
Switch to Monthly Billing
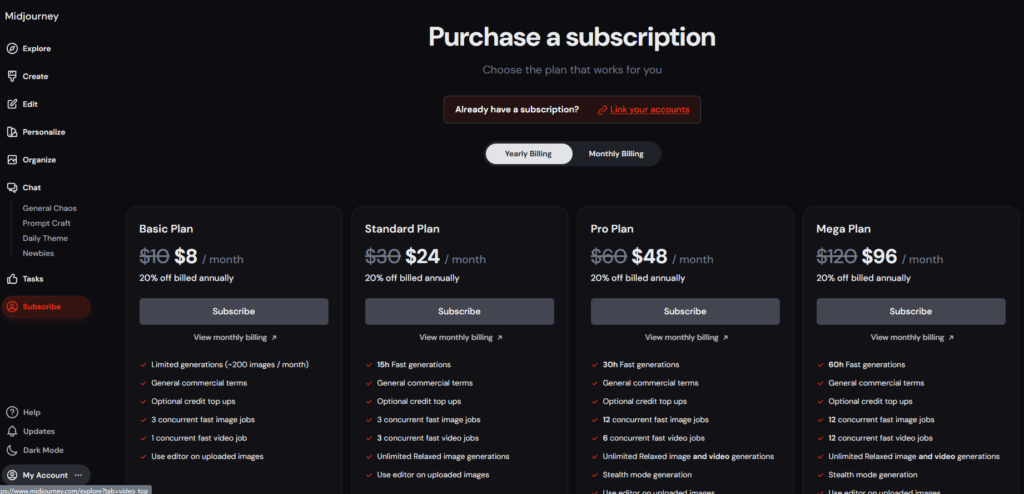616,154
